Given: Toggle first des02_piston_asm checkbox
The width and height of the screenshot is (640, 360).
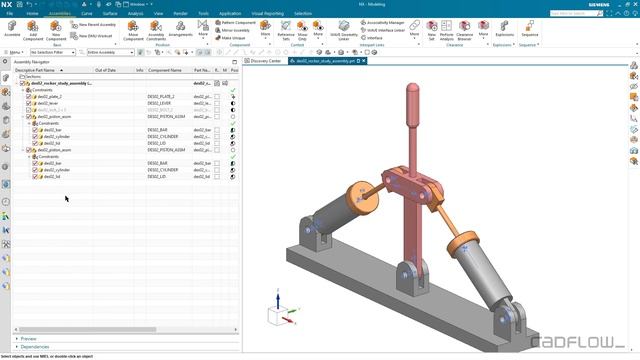Looking at the screenshot, I should click(29, 117).
